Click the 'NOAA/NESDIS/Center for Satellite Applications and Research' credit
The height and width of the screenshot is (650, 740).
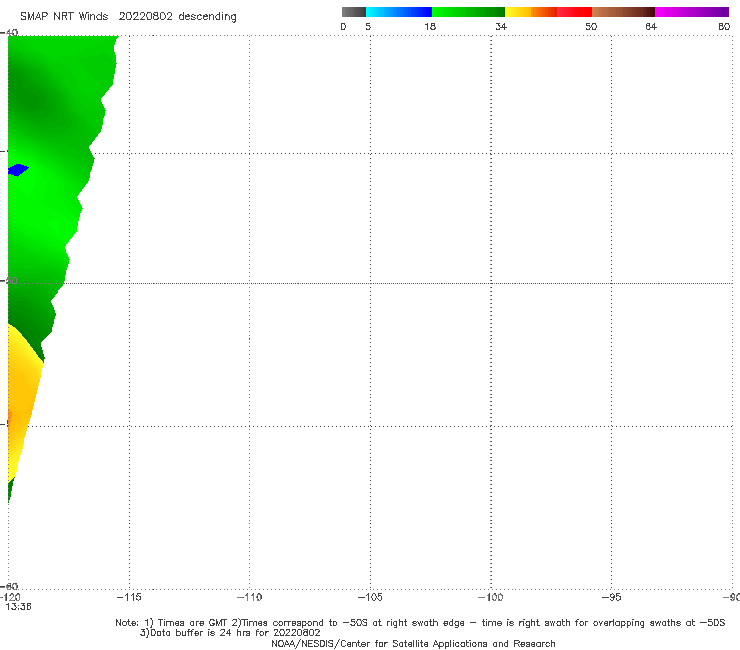(413, 644)
